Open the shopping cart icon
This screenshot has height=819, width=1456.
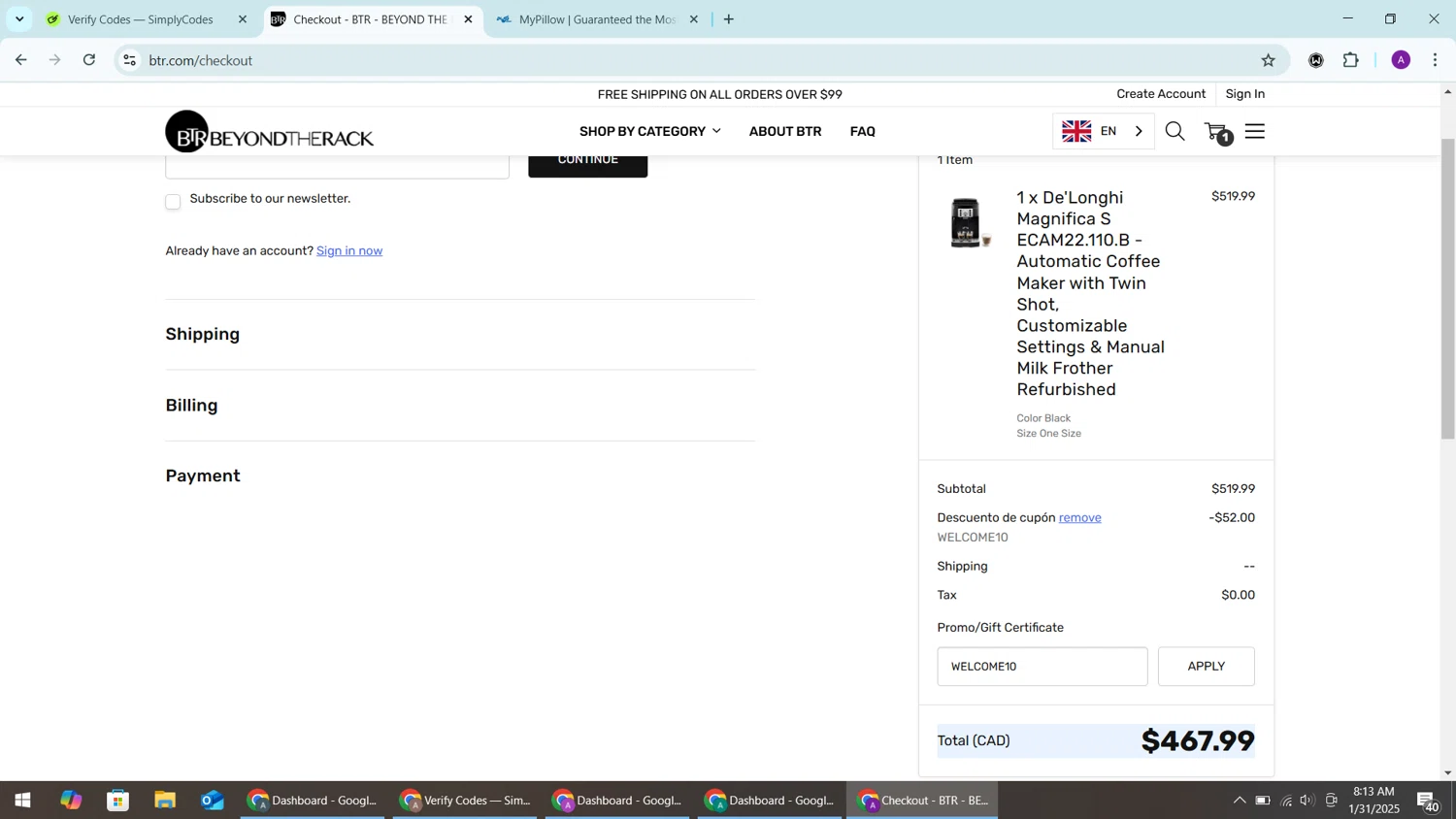pos(1217,132)
